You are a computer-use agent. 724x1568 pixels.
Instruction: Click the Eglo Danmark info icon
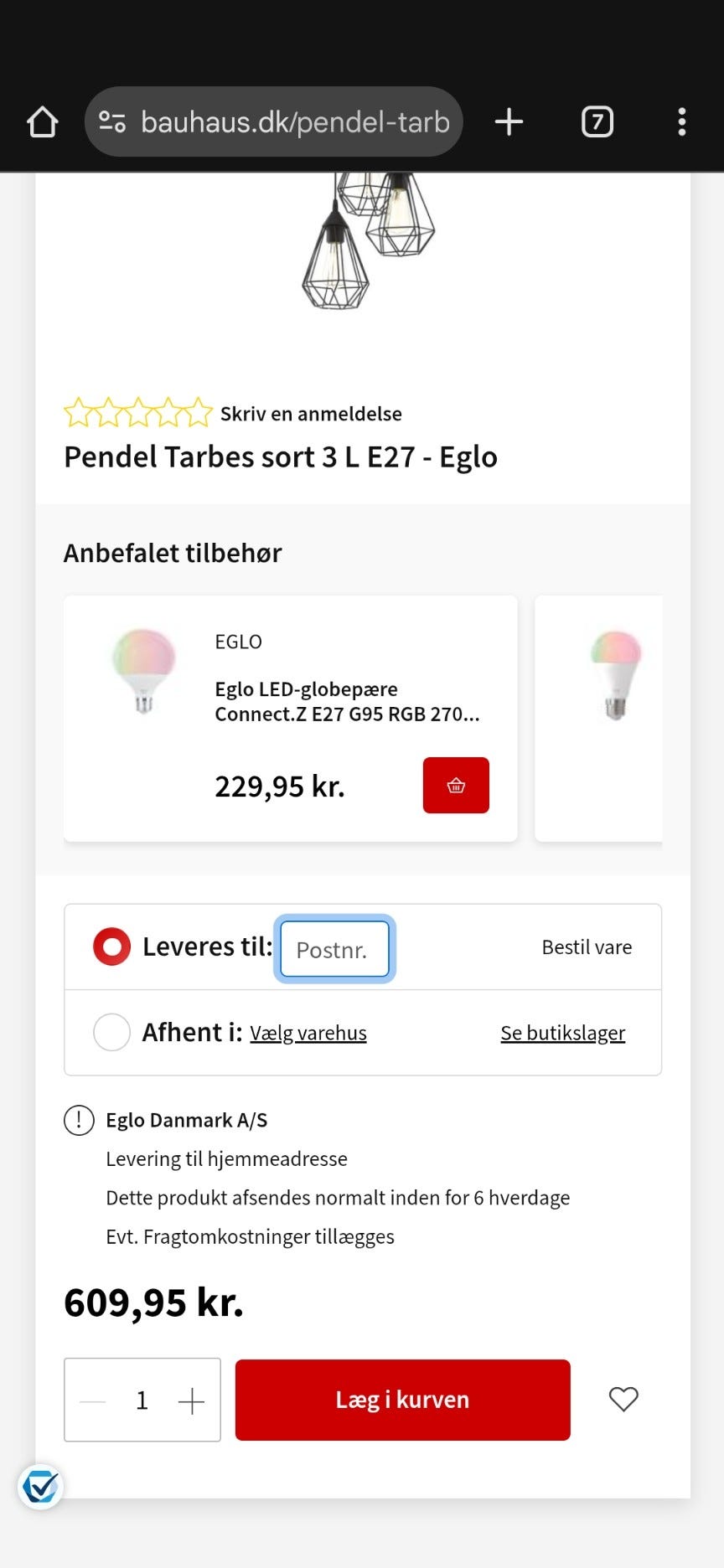[x=79, y=1120]
